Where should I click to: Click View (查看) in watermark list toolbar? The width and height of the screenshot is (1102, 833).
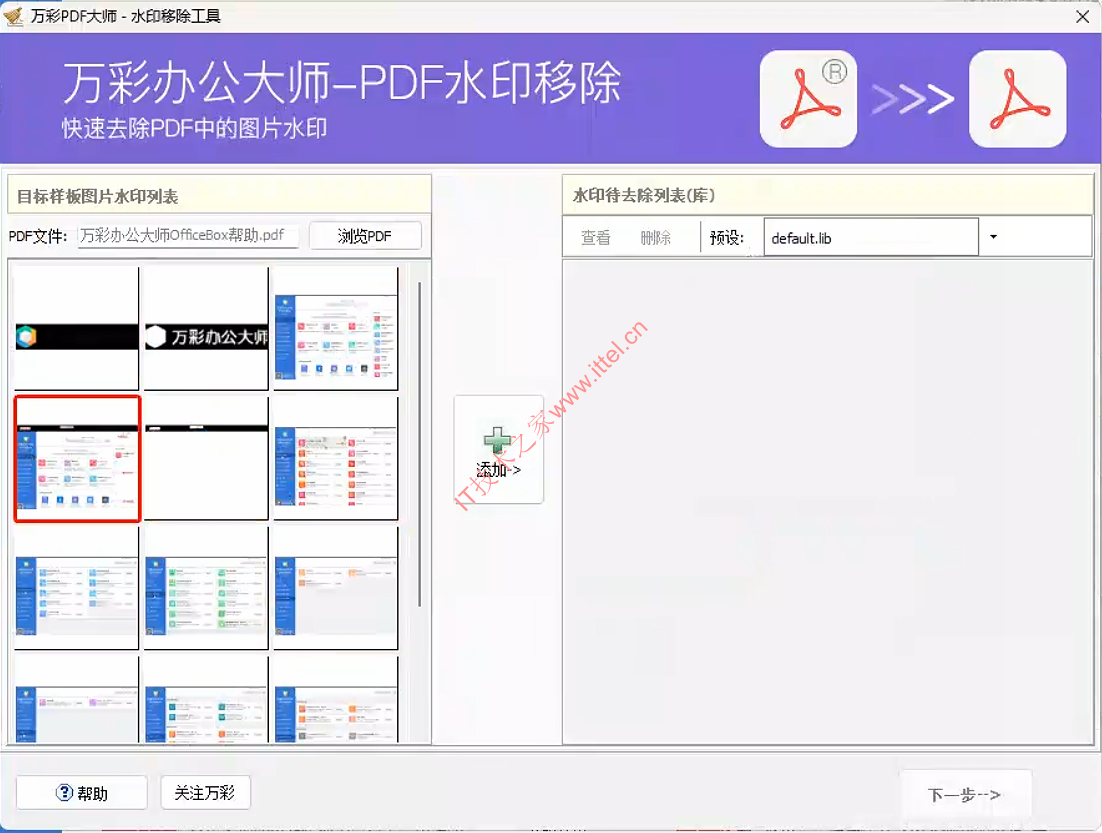(x=596, y=238)
